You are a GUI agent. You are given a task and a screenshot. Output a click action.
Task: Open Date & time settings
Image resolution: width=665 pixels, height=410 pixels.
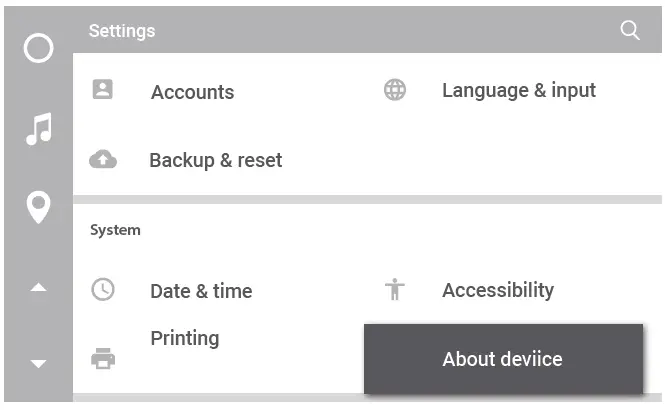tap(200, 291)
